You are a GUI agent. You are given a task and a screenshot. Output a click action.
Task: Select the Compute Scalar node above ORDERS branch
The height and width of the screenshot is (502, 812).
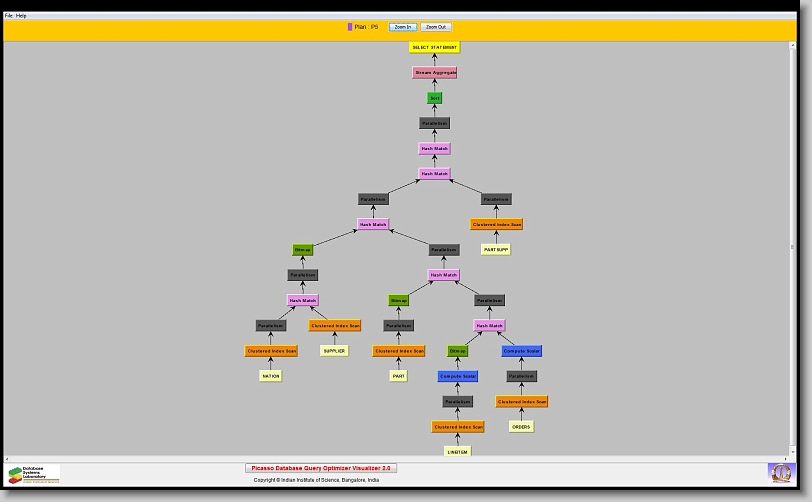click(521, 351)
